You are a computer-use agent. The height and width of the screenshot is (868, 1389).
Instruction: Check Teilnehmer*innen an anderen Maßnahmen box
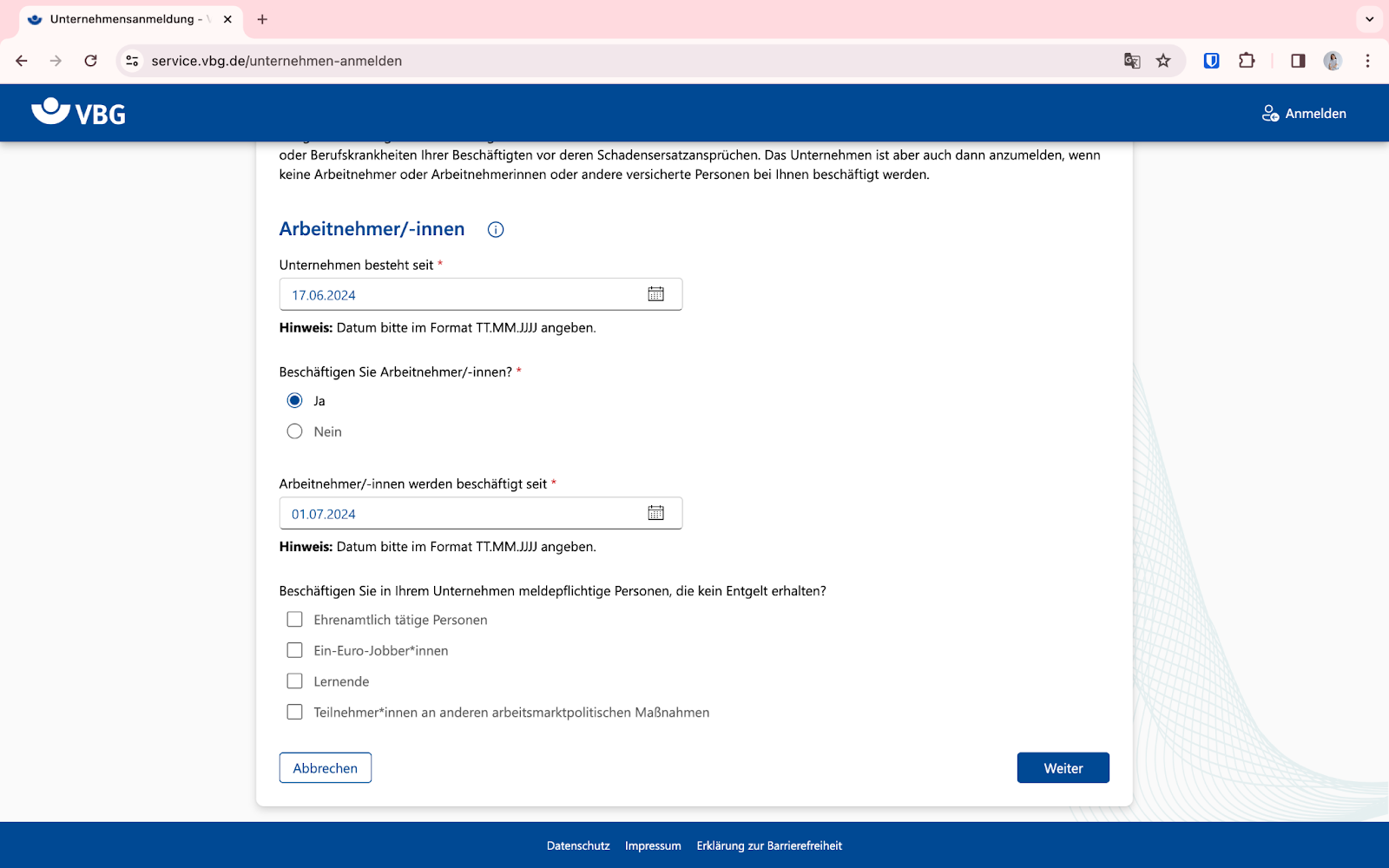[295, 713]
